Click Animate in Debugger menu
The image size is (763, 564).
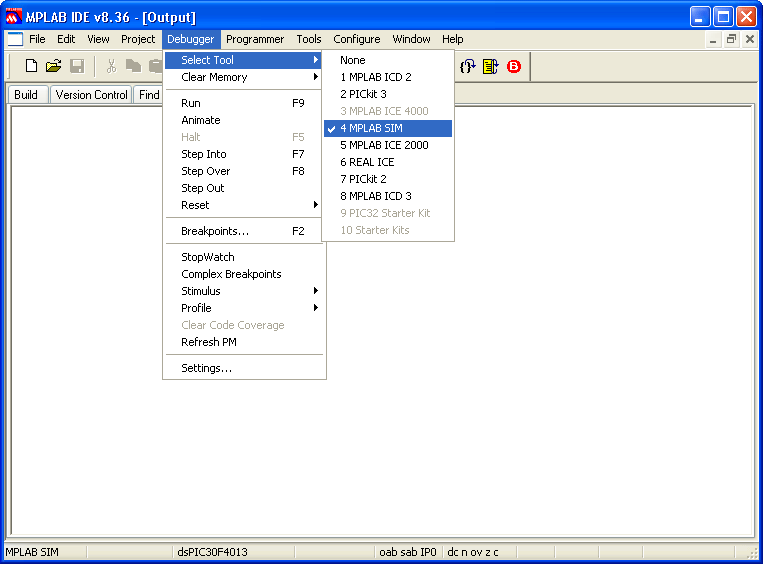[x=243, y=120]
